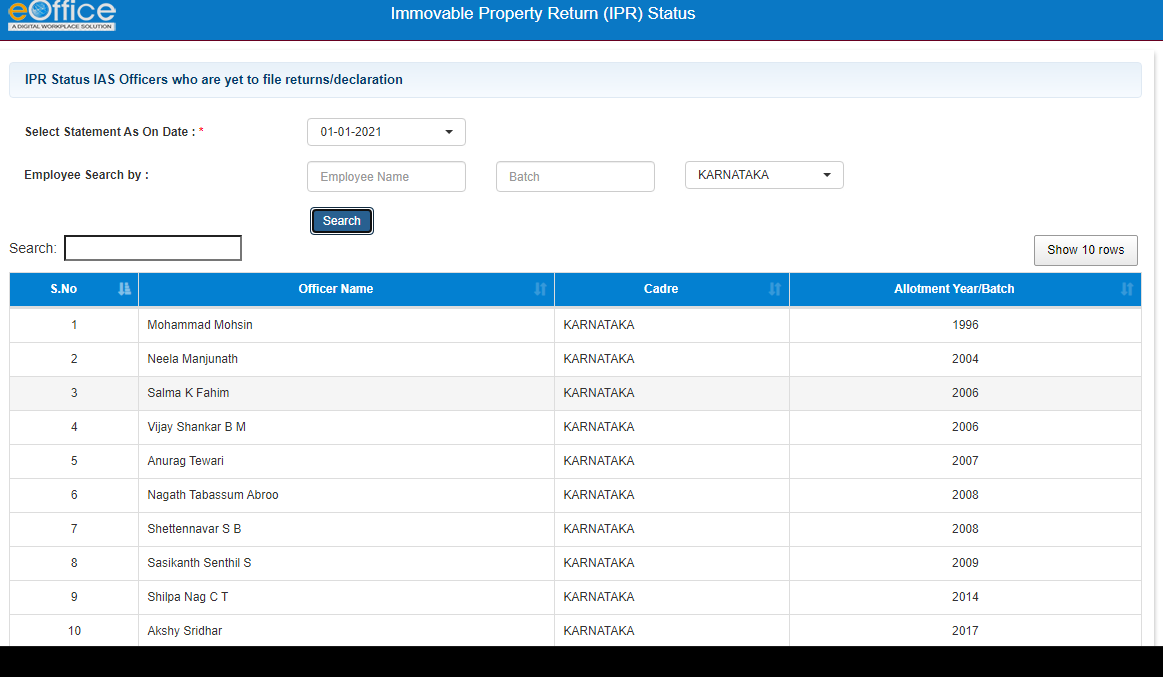Image resolution: width=1163 pixels, height=677 pixels.
Task: Click the table Search text box
Action: [x=153, y=248]
